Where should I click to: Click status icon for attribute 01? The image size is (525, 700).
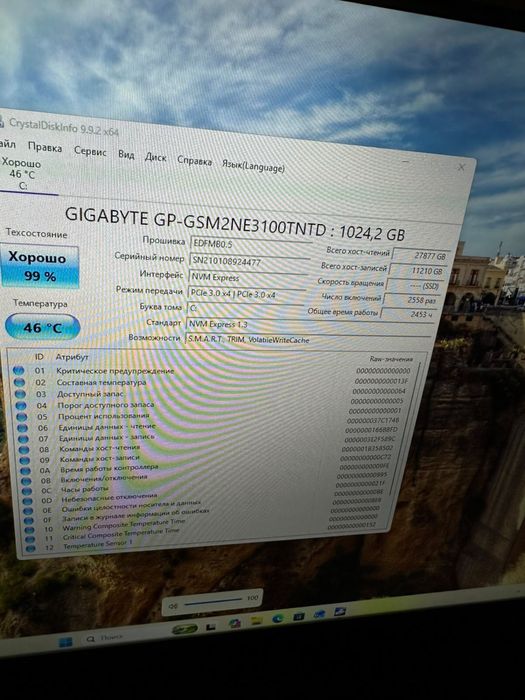(x=19, y=371)
